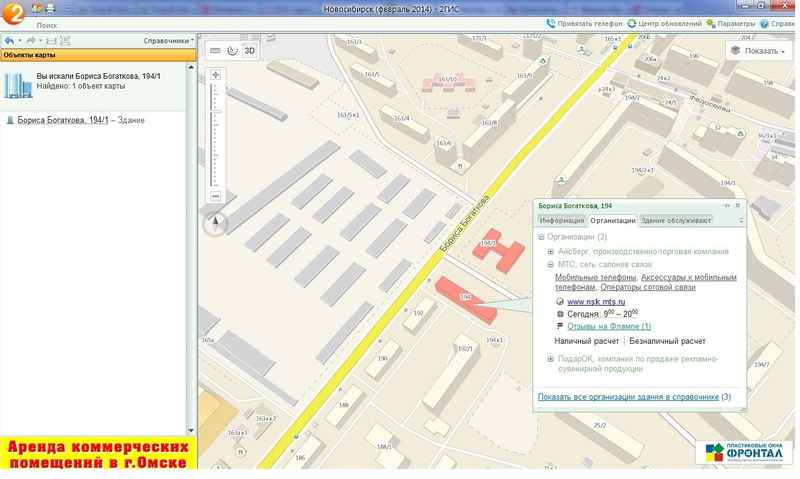The image size is (800, 479).
Task: Zoom in with the plus button
Action: [x=215, y=75]
